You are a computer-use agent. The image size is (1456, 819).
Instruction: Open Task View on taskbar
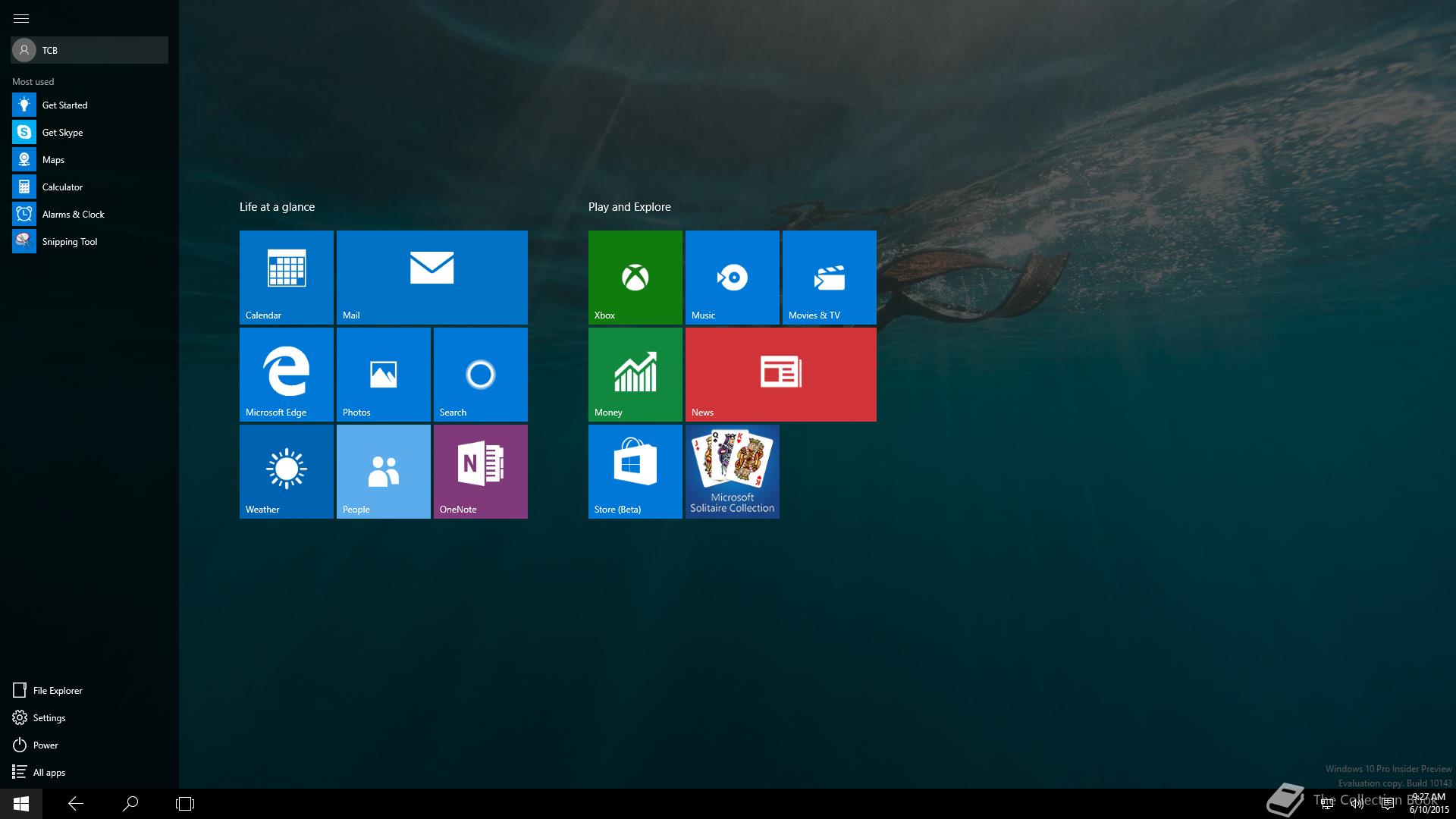pos(185,804)
